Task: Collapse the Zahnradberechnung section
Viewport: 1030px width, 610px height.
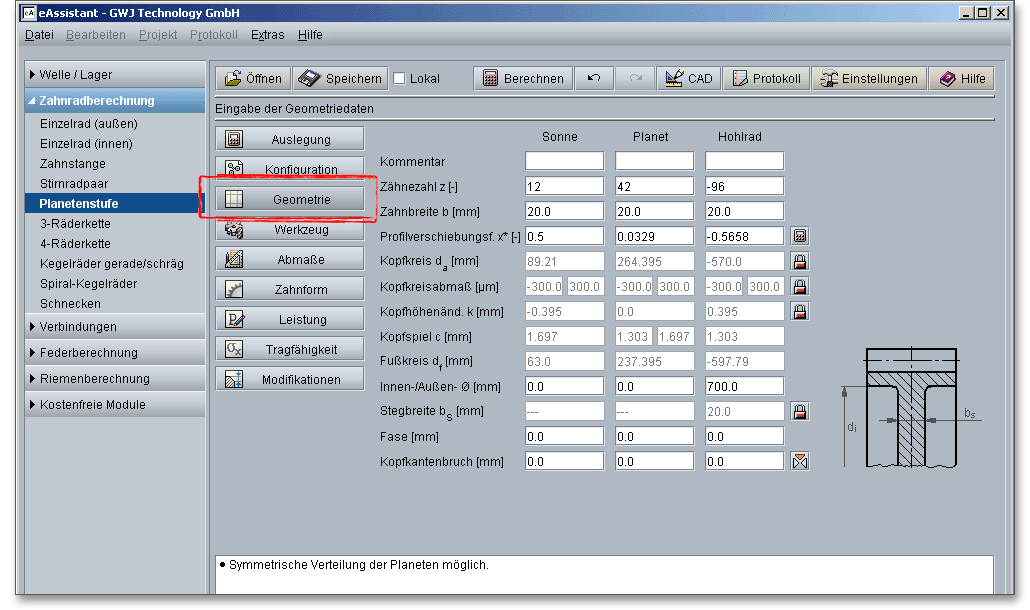Action: (x=115, y=101)
